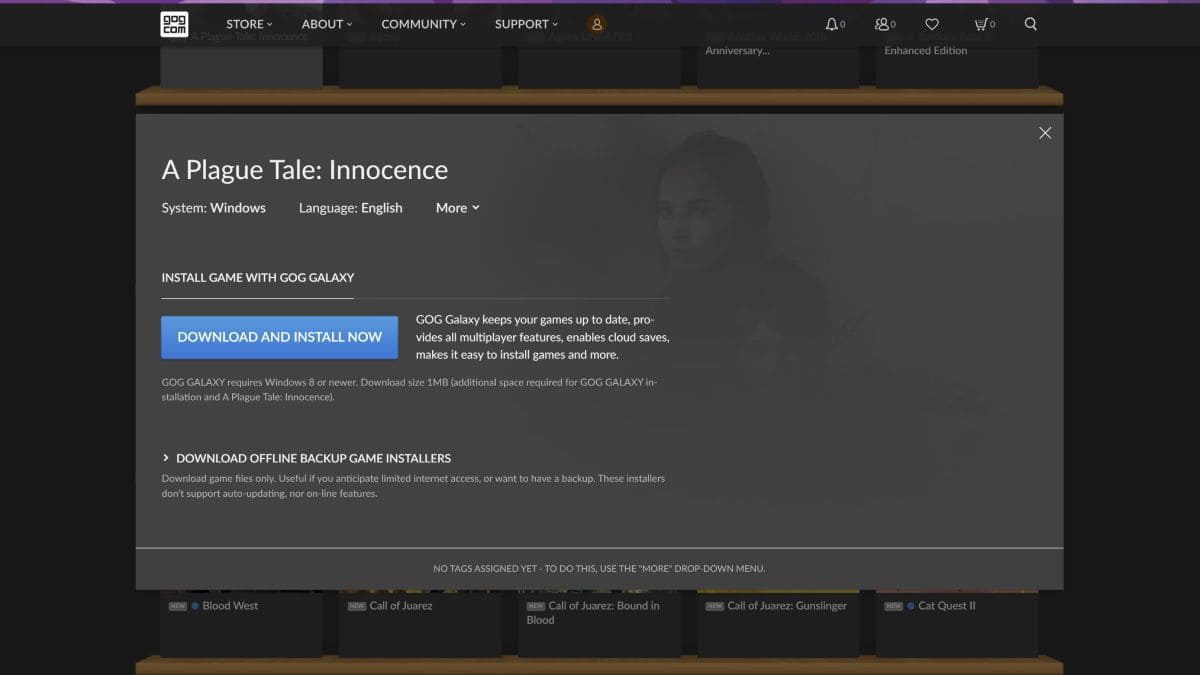Click the user avatar icon

[x=597, y=23]
